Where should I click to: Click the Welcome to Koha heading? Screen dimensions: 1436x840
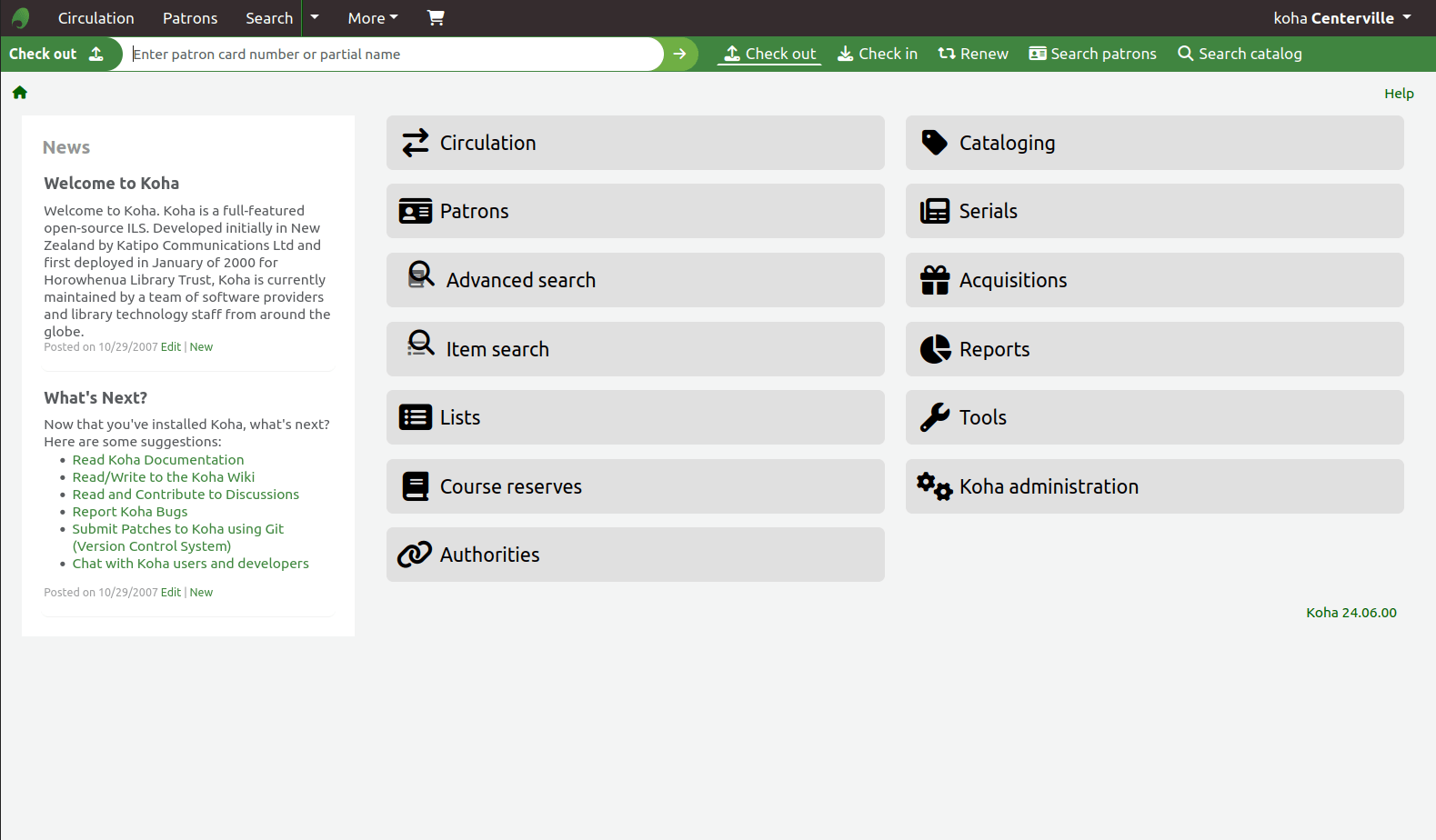[x=112, y=184]
